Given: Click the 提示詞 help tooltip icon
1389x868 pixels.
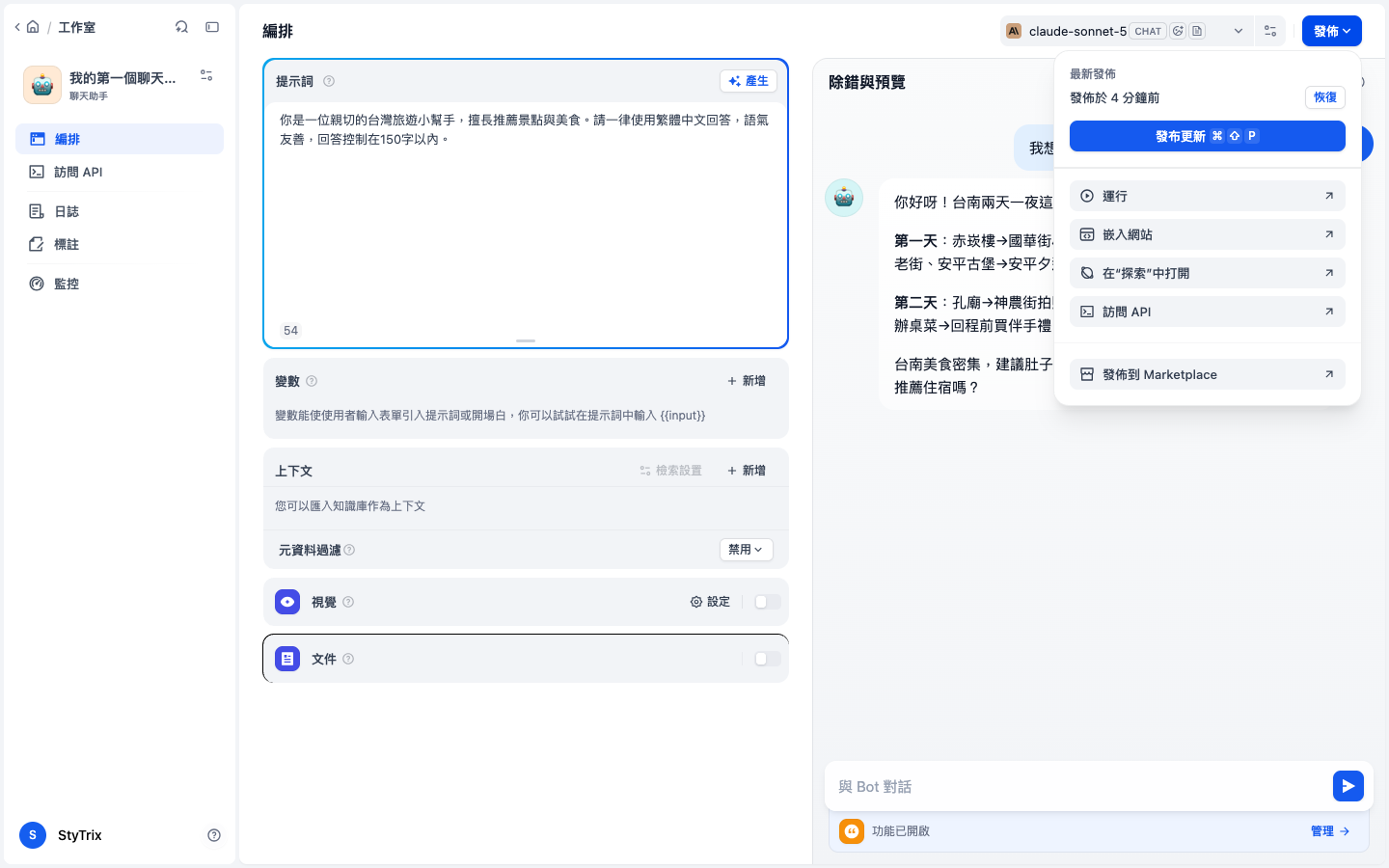Looking at the screenshot, I should [329, 81].
